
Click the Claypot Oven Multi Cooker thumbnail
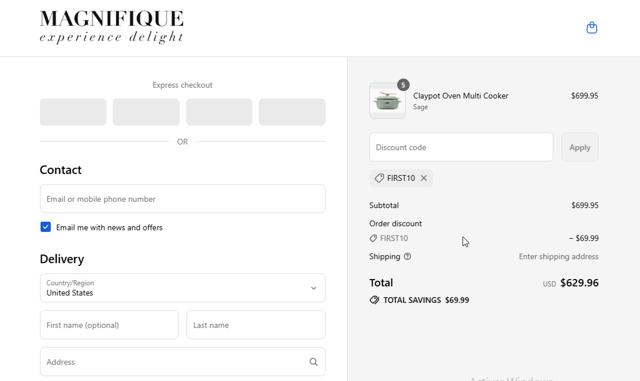coord(387,101)
